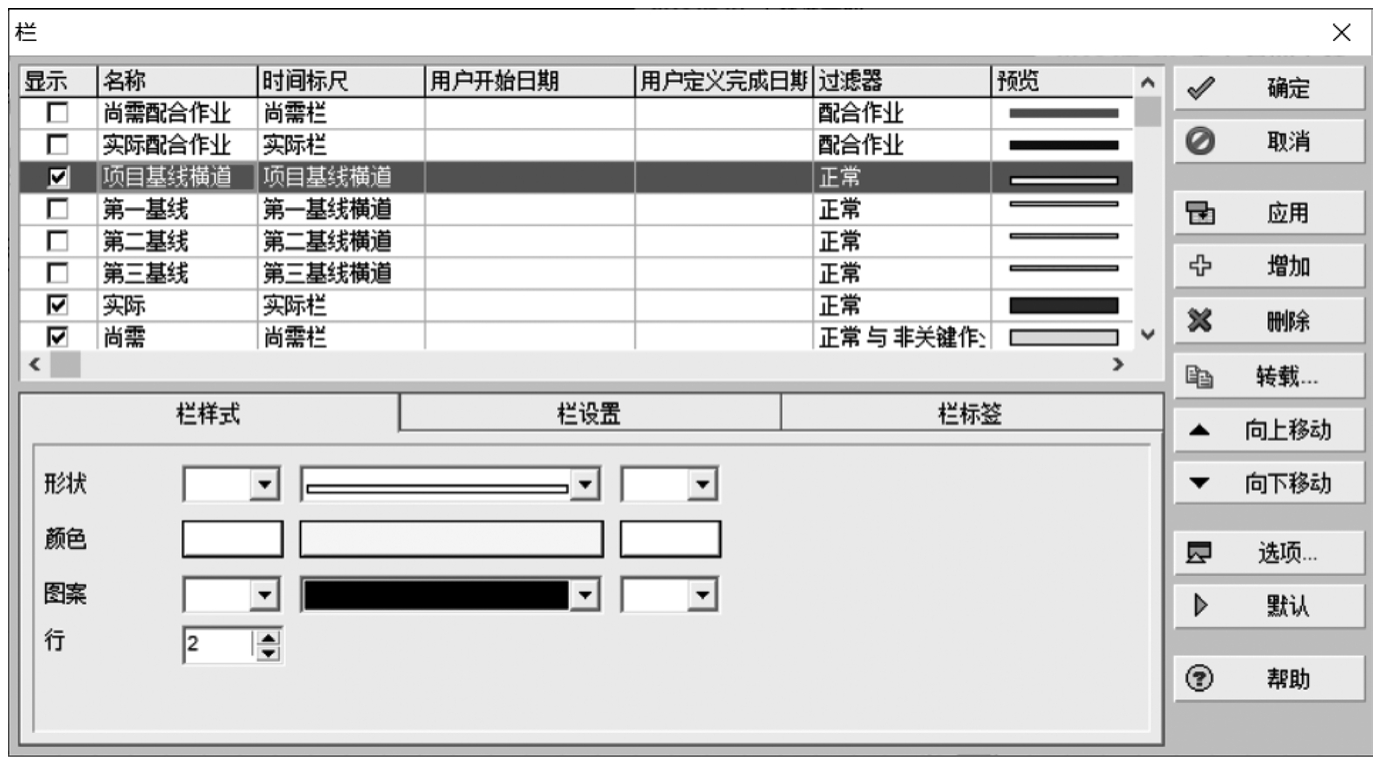This screenshot has width=1377, height=760.
Task: Uncheck the display box for 实际 row
Action: 59,305
